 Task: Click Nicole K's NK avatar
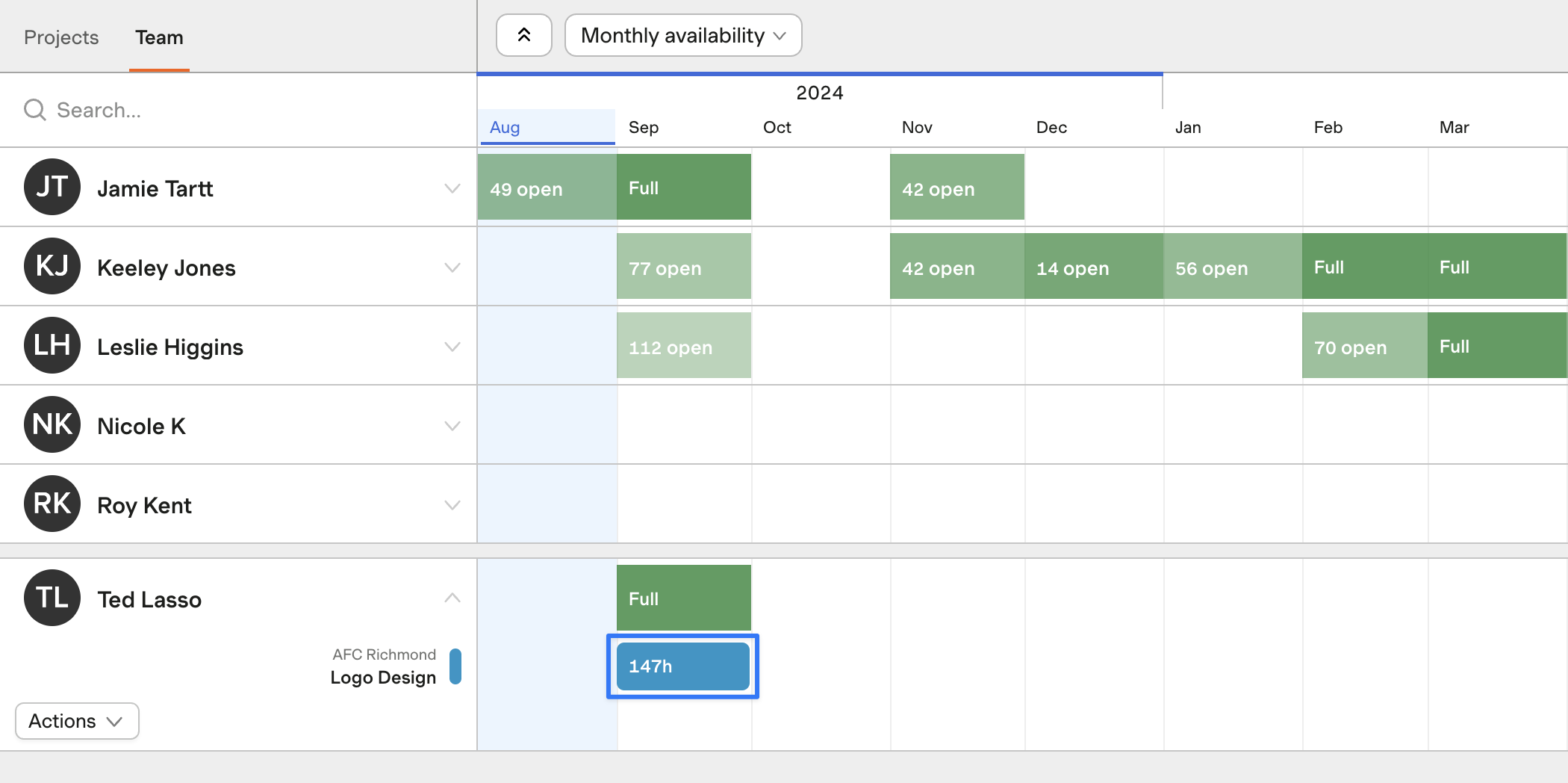(x=52, y=424)
